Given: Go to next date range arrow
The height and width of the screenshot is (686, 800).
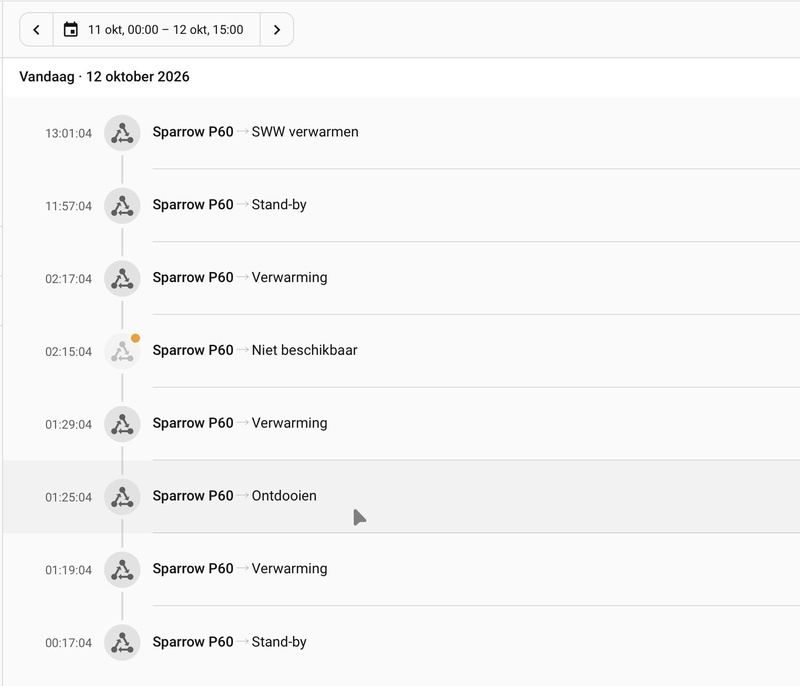Looking at the screenshot, I should [277, 30].
